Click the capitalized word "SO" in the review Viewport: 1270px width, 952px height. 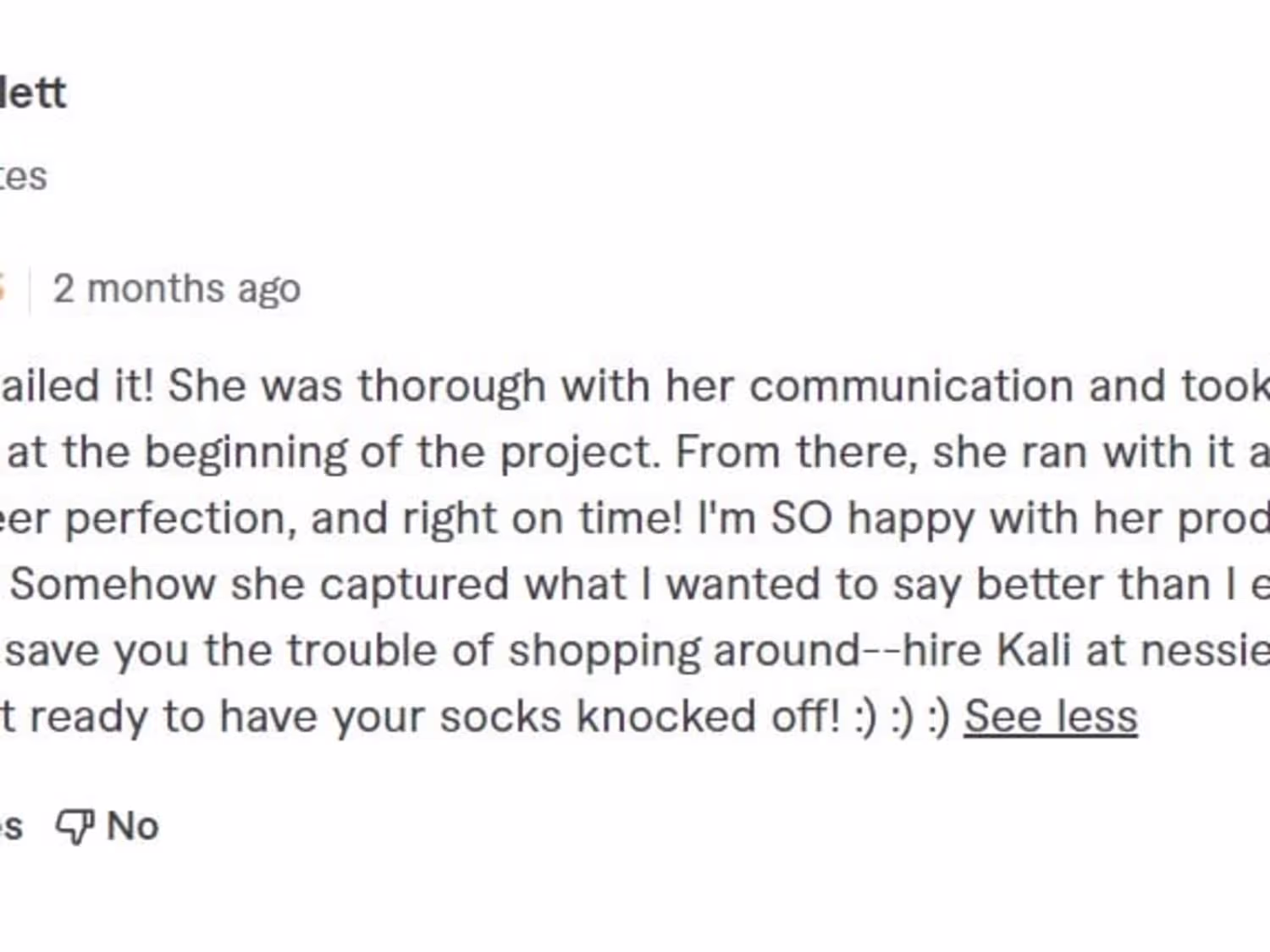(801, 518)
